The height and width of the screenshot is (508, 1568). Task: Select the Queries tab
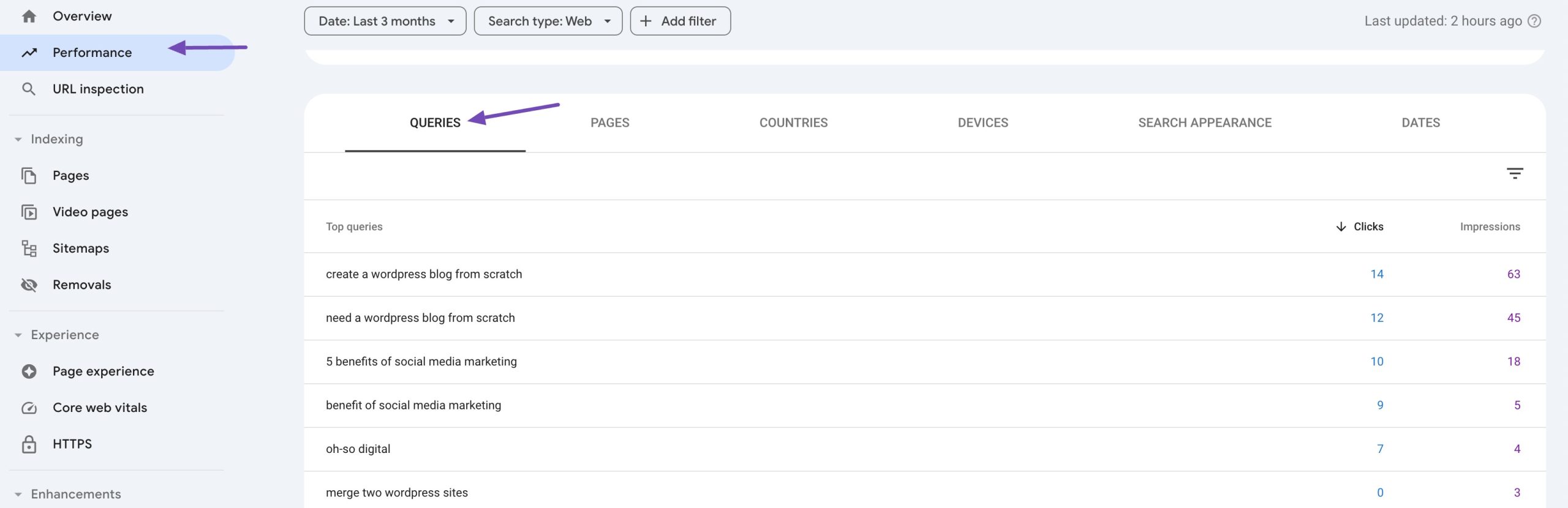coord(435,123)
